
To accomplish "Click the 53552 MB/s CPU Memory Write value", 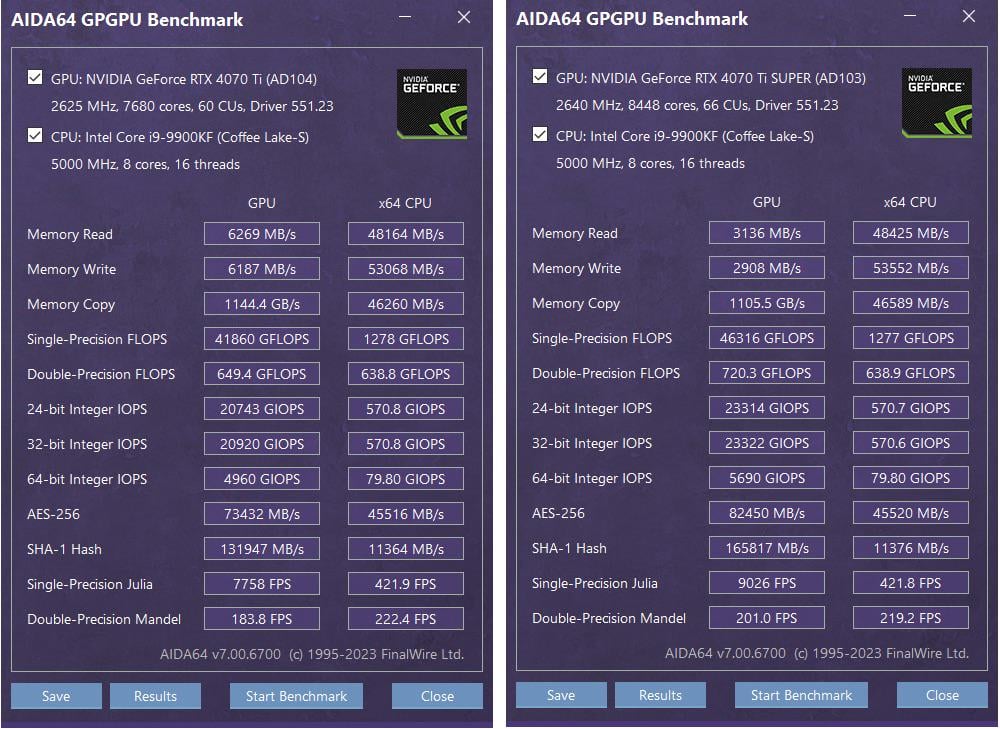I will click(x=911, y=267).
